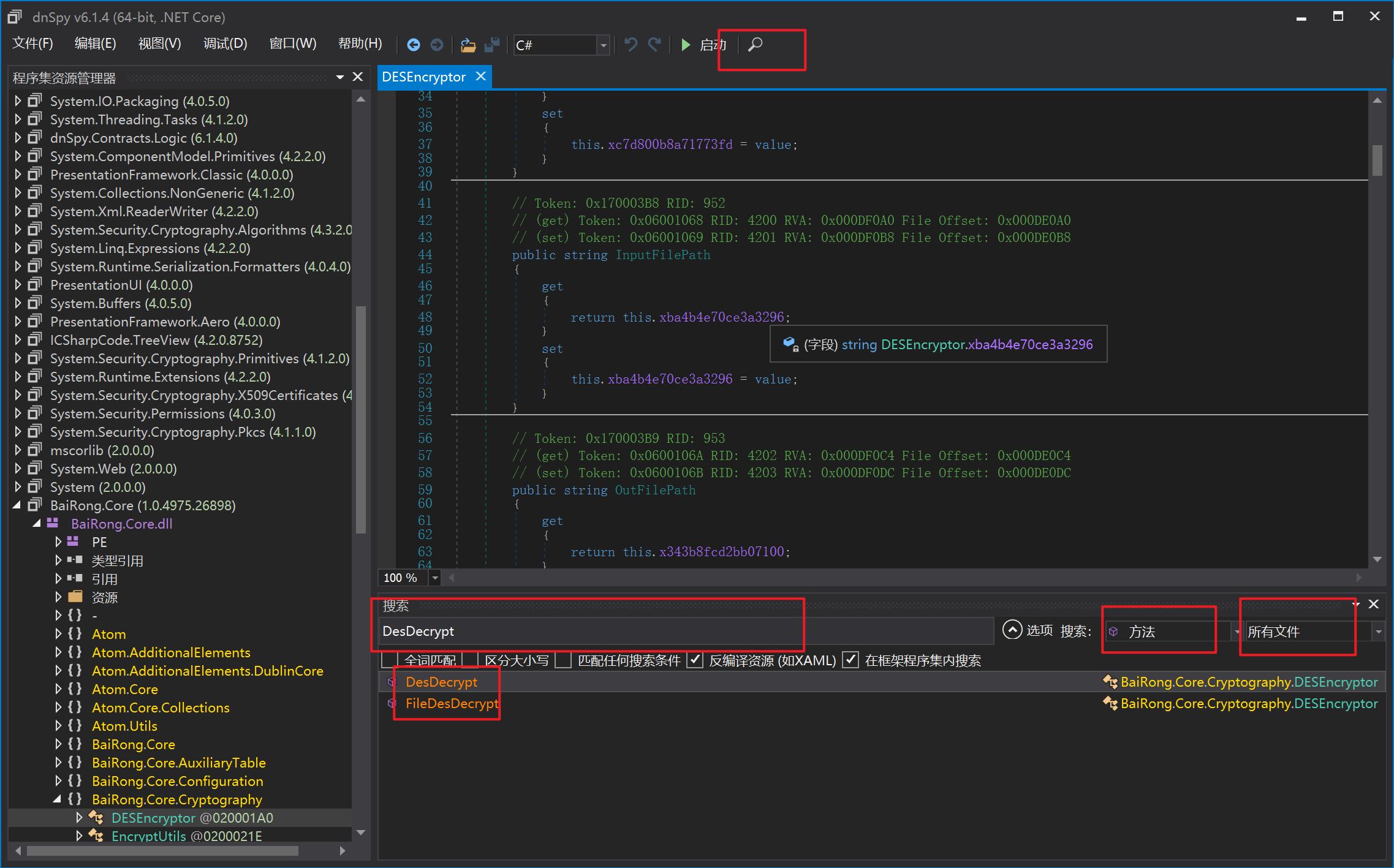Viewport: 1394px width, 868px height.
Task: Close the 程序集资源管理器 panel
Action: [x=358, y=77]
